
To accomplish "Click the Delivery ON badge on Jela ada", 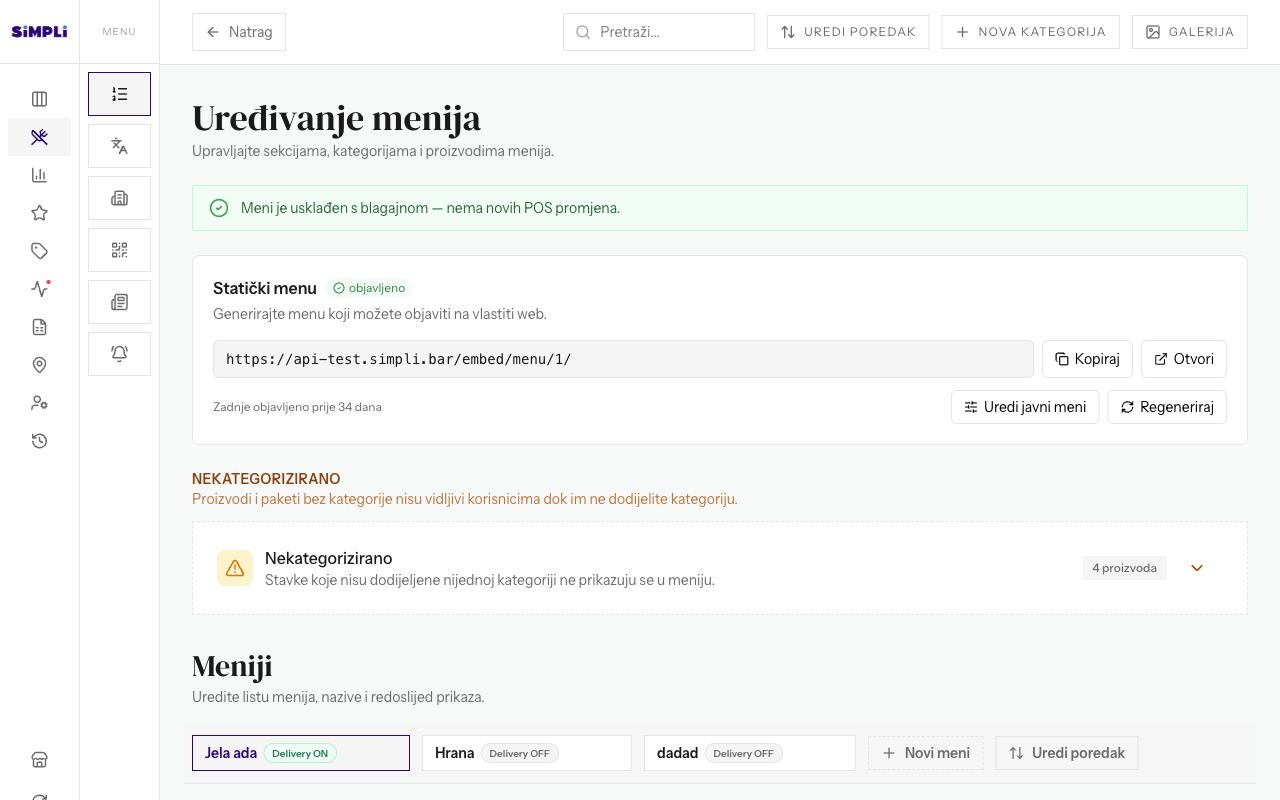I will pos(300,753).
